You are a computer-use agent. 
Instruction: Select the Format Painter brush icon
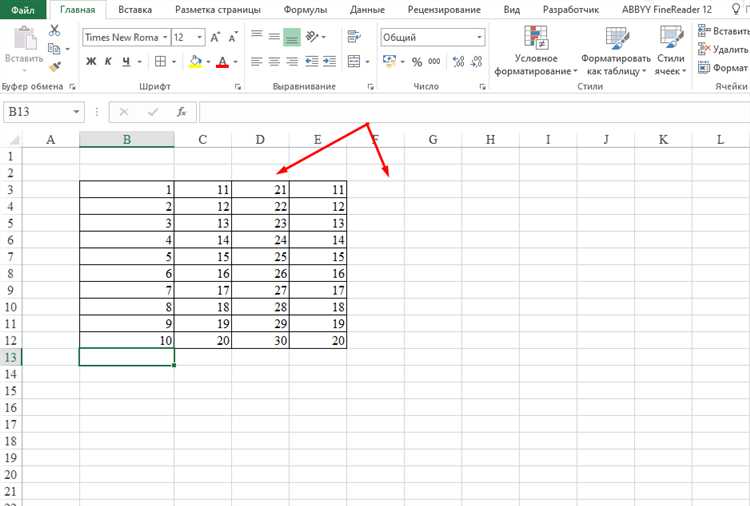[x=55, y=67]
